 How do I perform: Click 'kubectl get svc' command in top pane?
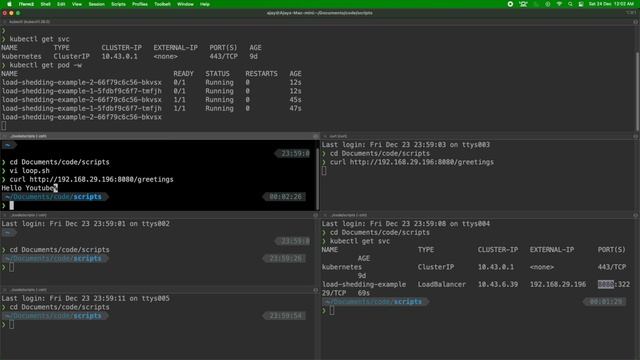click(39, 39)
